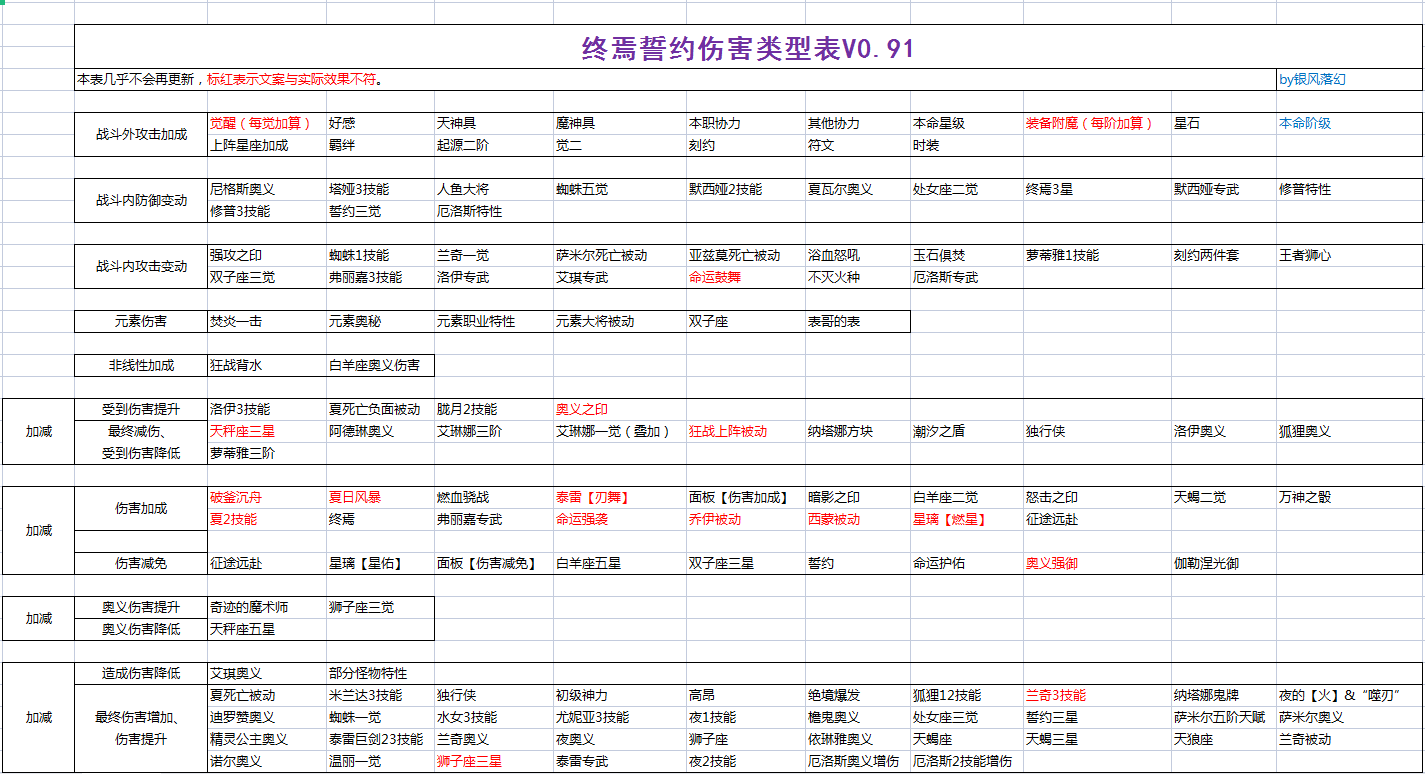Select the 王者狮心 cell
This screenshot has width=1425, height=774.
click(x=1349, y=255)
